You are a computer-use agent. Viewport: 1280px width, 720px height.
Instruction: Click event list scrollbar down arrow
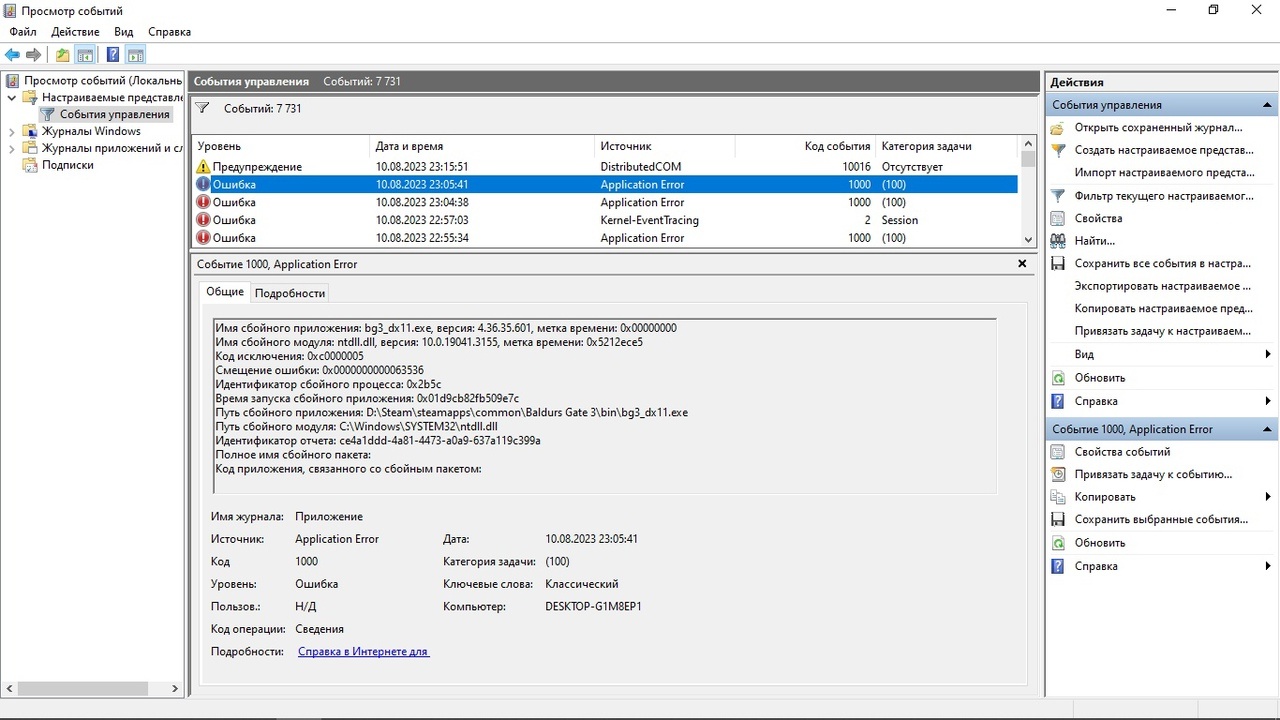1028,240
